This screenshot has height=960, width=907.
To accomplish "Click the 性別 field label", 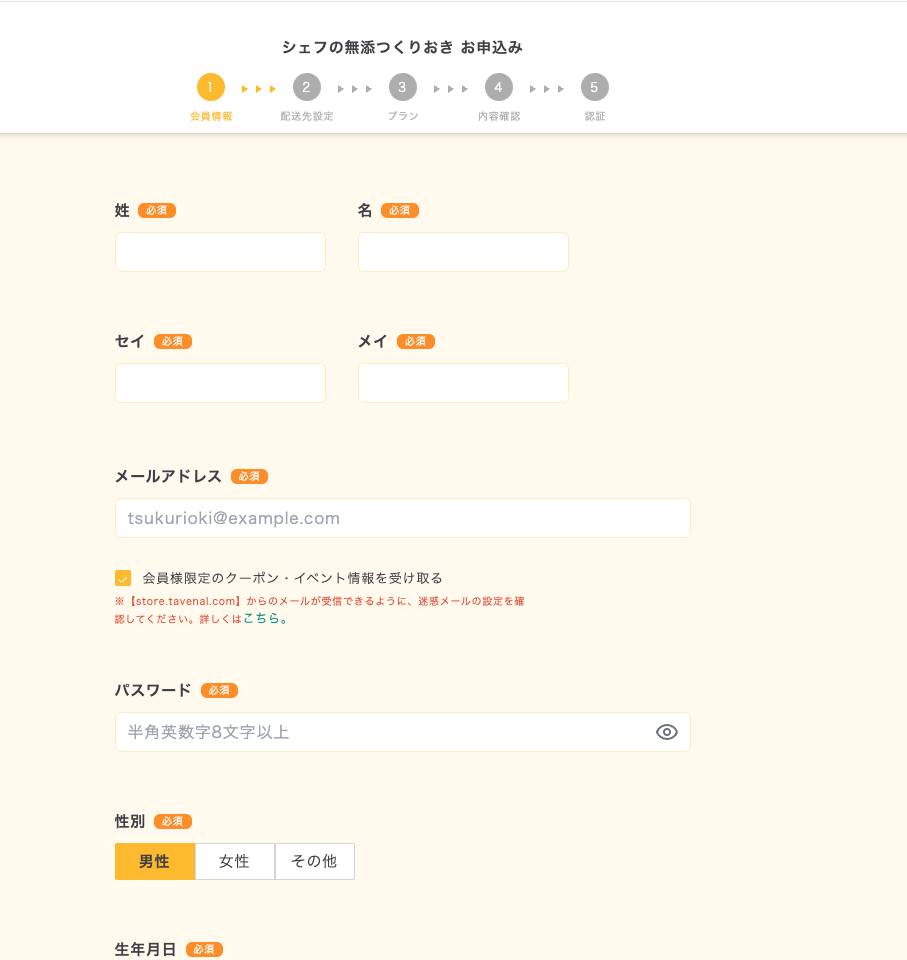I will coord(130,822).
